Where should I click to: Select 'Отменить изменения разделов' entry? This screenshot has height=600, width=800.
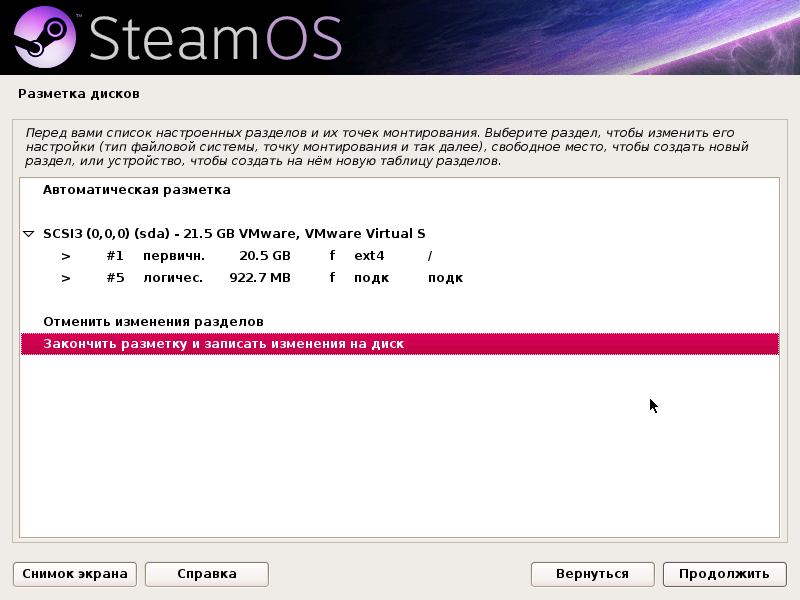400,321
